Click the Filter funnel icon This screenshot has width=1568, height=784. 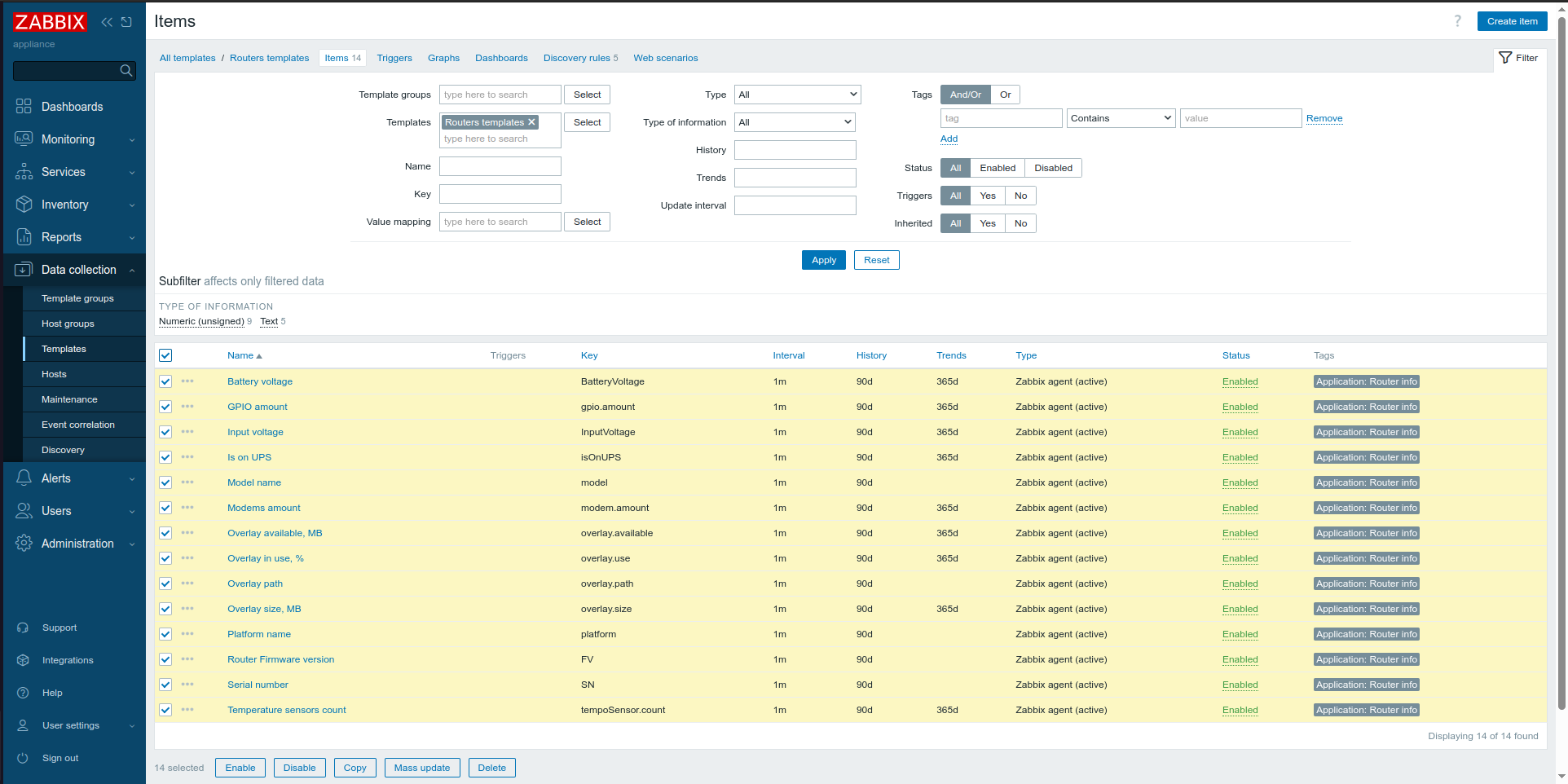1506,58
